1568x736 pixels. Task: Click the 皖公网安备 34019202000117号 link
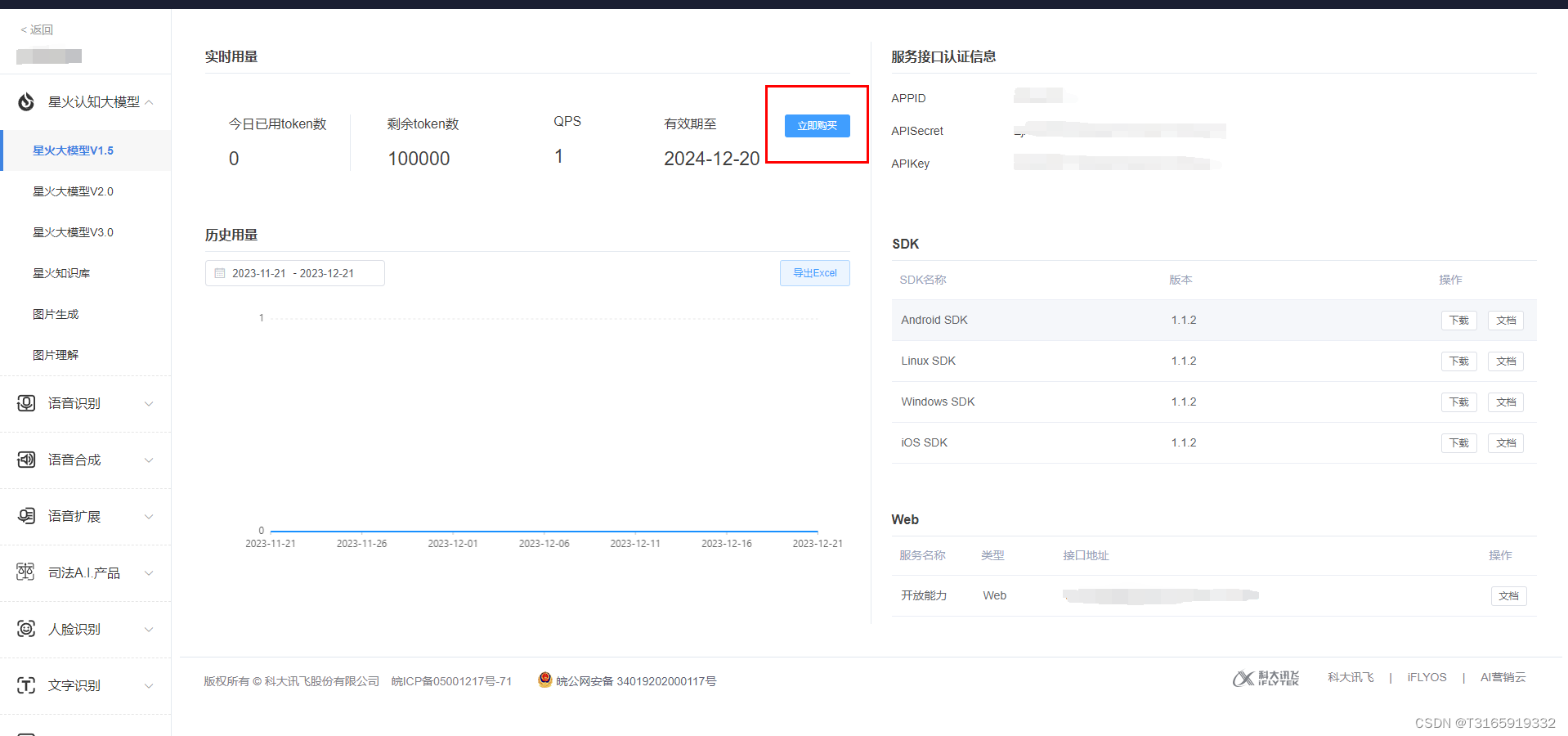tap(636, 681)
